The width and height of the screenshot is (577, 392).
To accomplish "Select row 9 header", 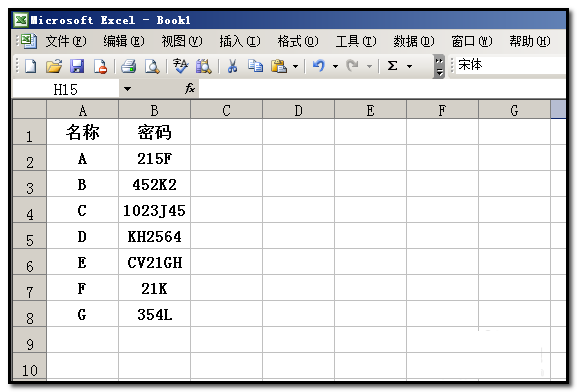I will click(x=29, y=340).
